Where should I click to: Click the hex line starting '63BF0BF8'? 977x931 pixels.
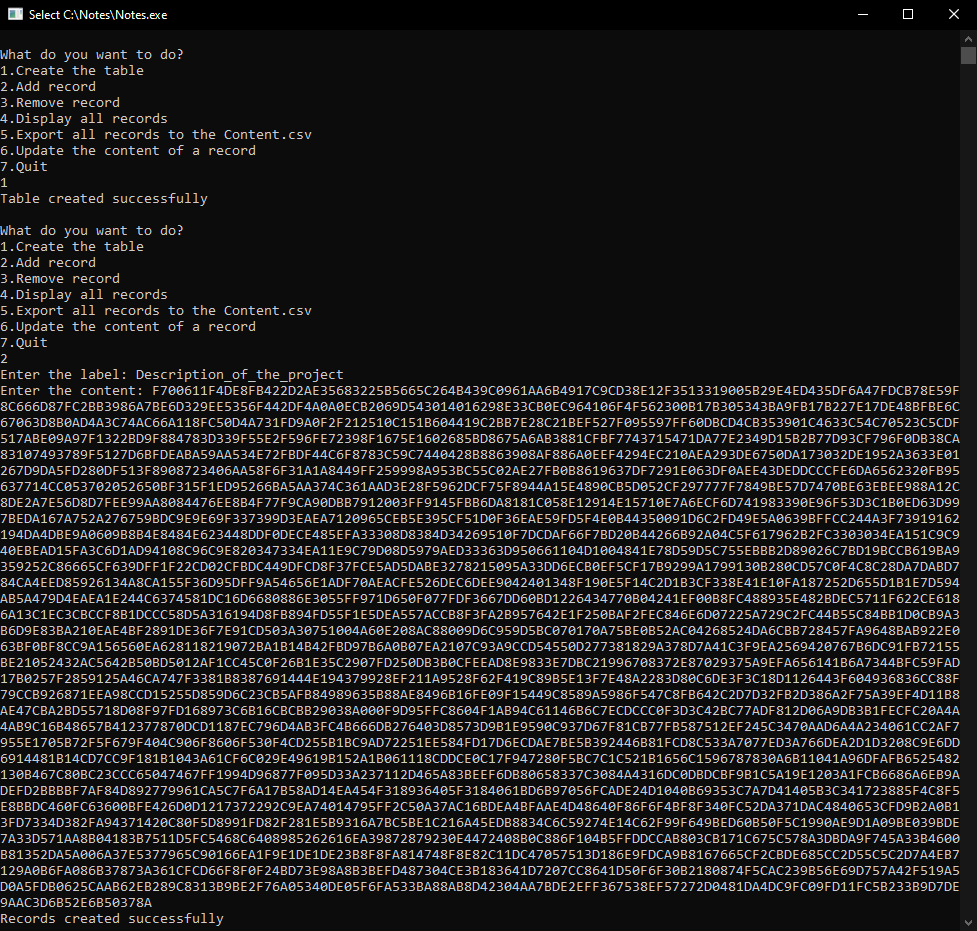click(x=480, y=647)
